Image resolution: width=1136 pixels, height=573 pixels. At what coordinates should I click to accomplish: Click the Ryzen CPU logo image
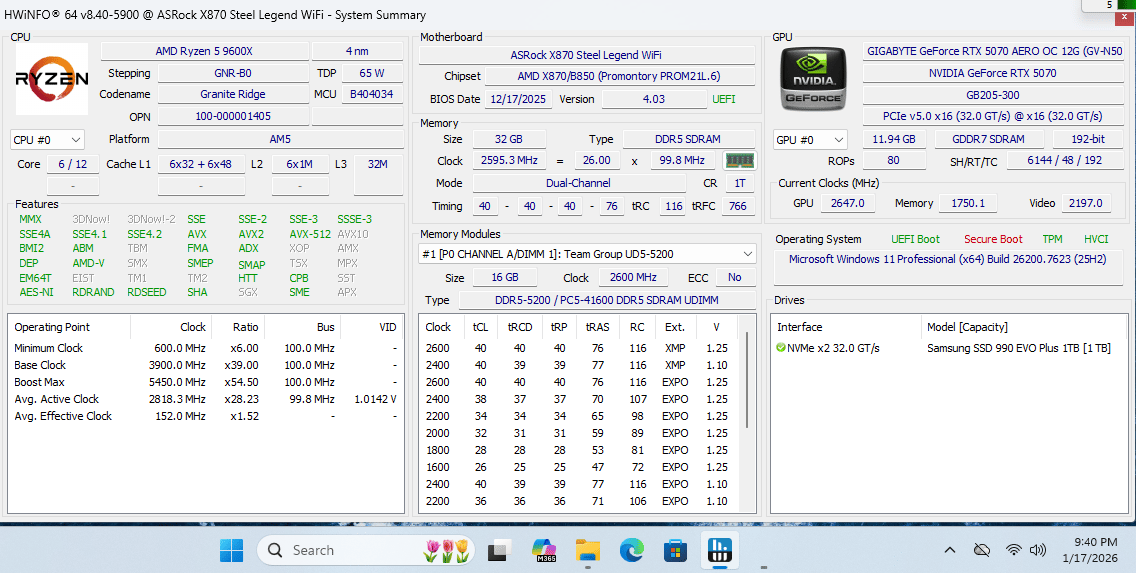52,79
